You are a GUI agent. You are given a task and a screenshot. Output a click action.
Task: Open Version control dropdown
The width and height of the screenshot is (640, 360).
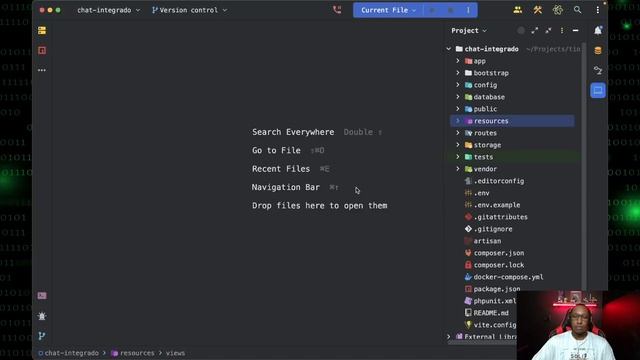click(x=189, y=10)
